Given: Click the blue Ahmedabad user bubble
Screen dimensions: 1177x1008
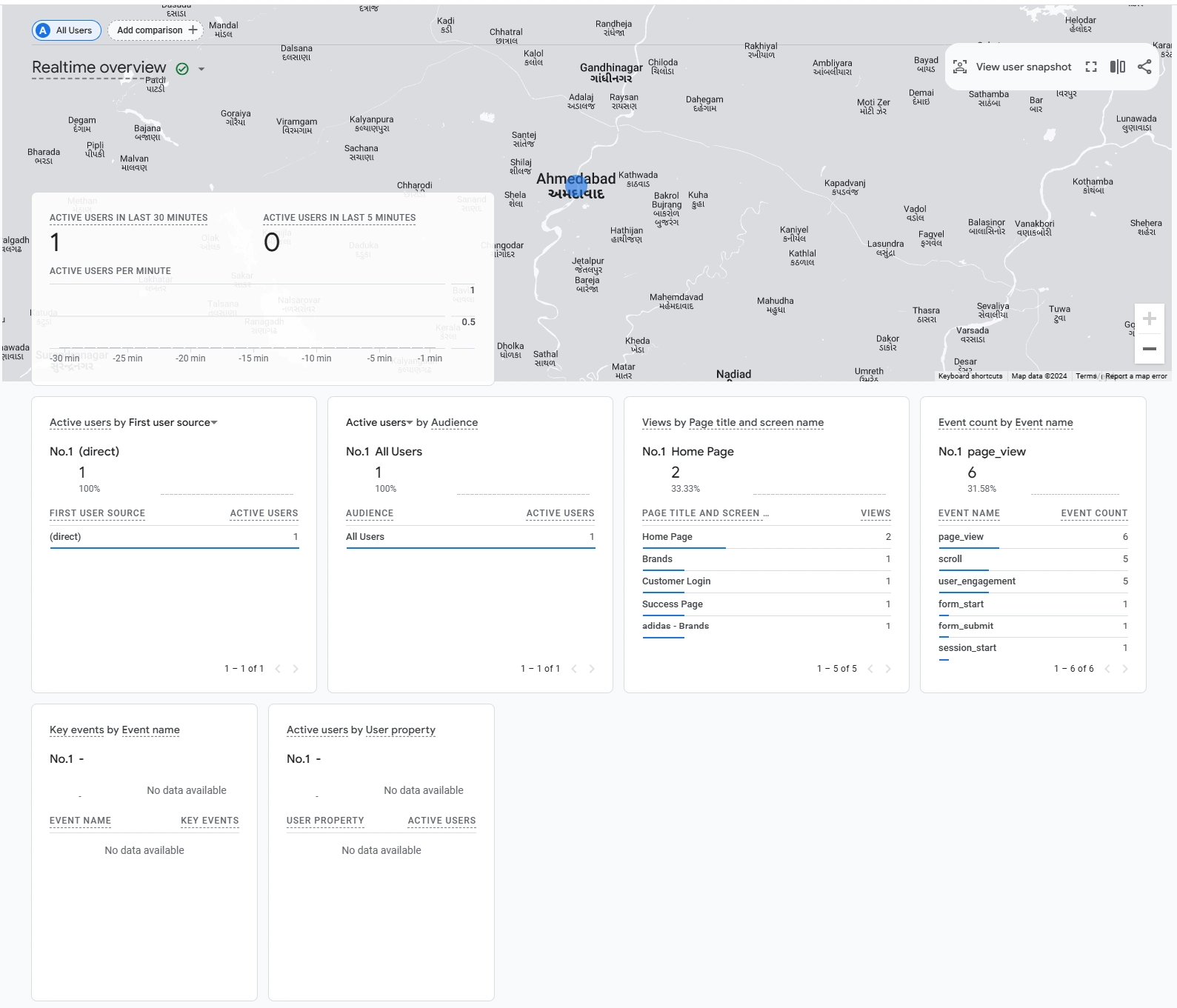Looking at the screenshot, I should (576, 184).
